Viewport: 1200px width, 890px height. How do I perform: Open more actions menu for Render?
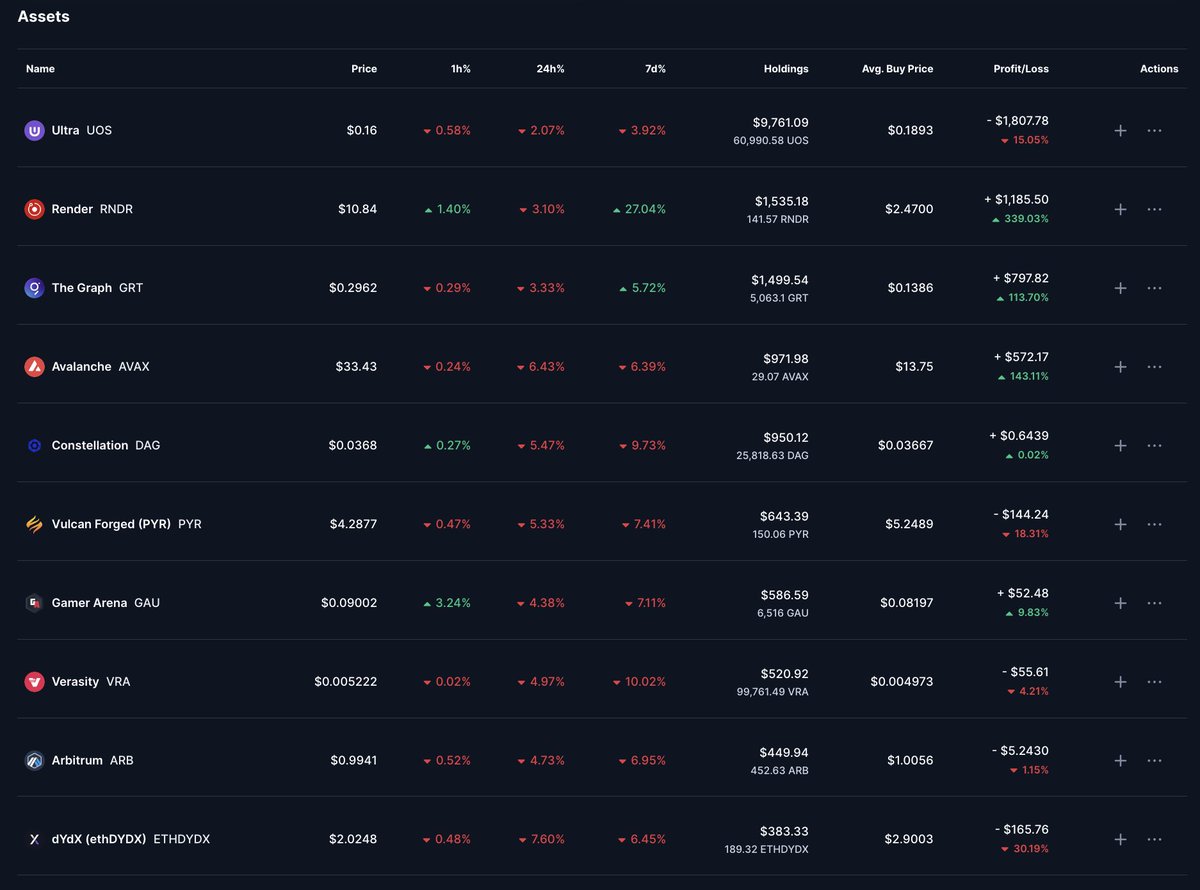point(1154,209)
